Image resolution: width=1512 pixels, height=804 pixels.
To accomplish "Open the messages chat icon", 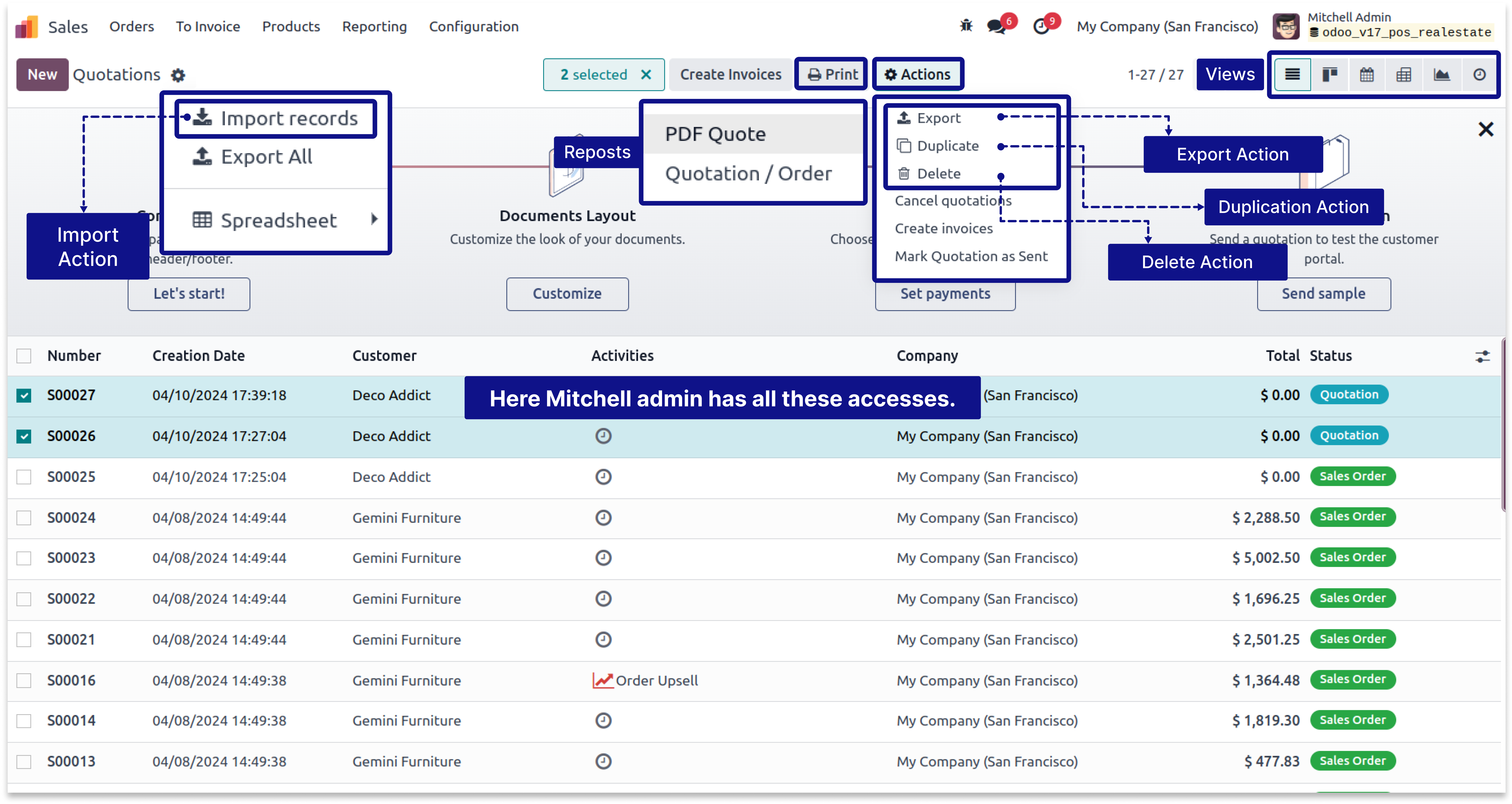I will (x=997, y=26).
